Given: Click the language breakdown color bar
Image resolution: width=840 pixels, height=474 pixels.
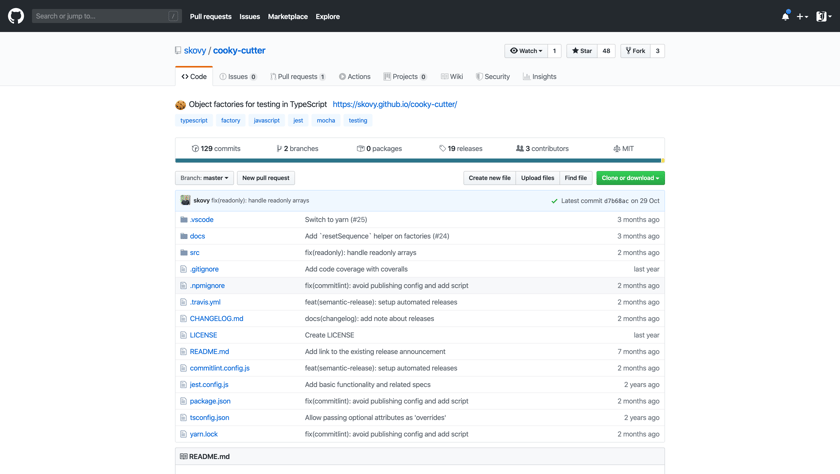Looking at the screenshot, I should (x=420, y=161).
